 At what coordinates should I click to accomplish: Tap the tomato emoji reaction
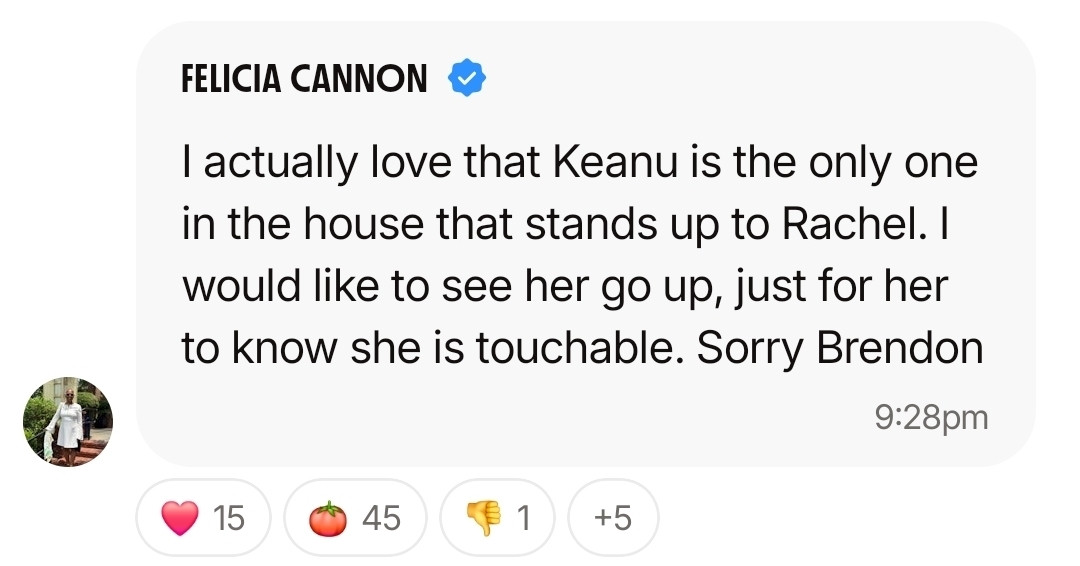(x=328, y=518)
